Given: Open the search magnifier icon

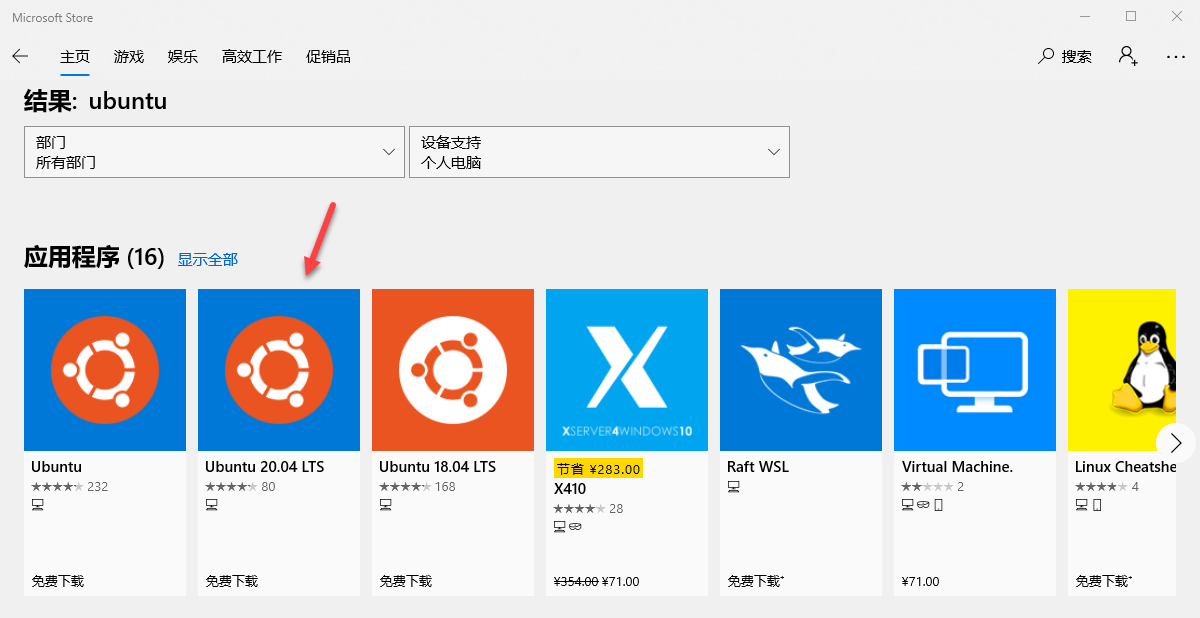Looking at the screenshot, I should pyautogui.click(x=1046, y=57).
